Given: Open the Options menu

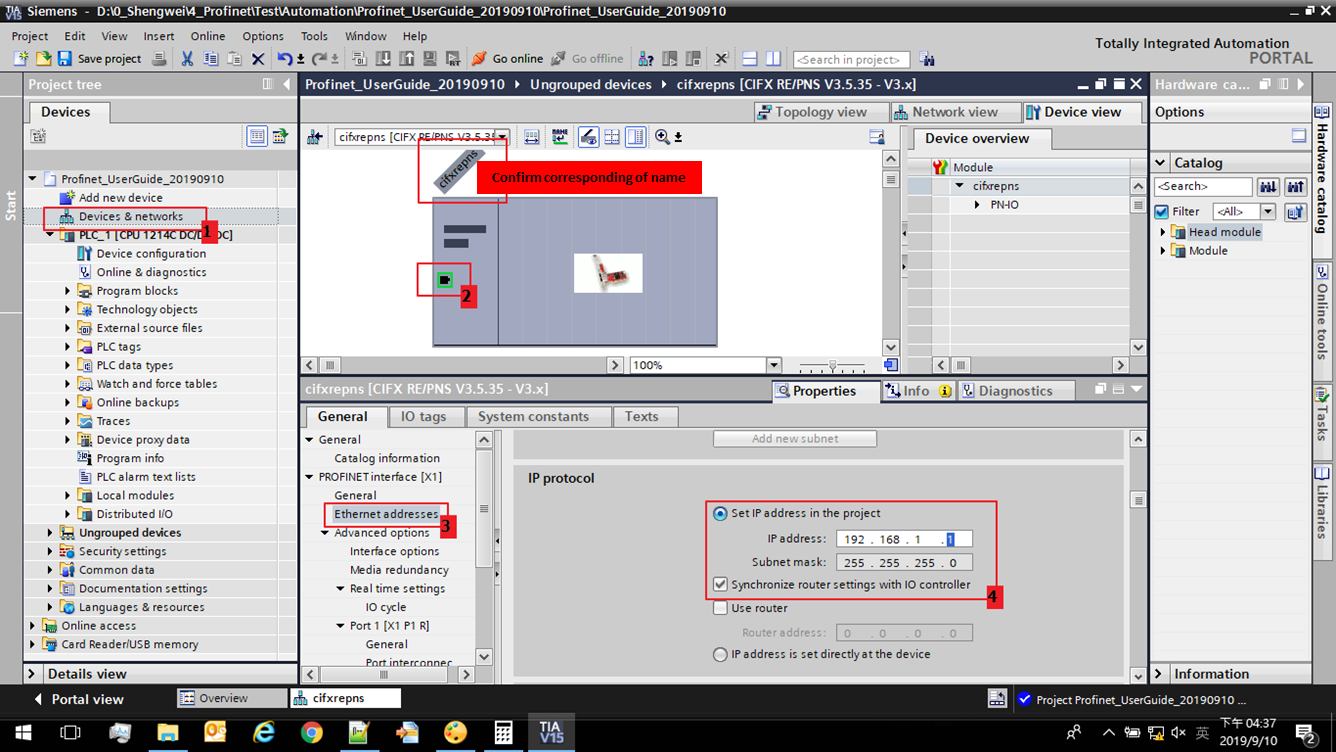Looking at the screenshot, I should [x=263, y=36].
